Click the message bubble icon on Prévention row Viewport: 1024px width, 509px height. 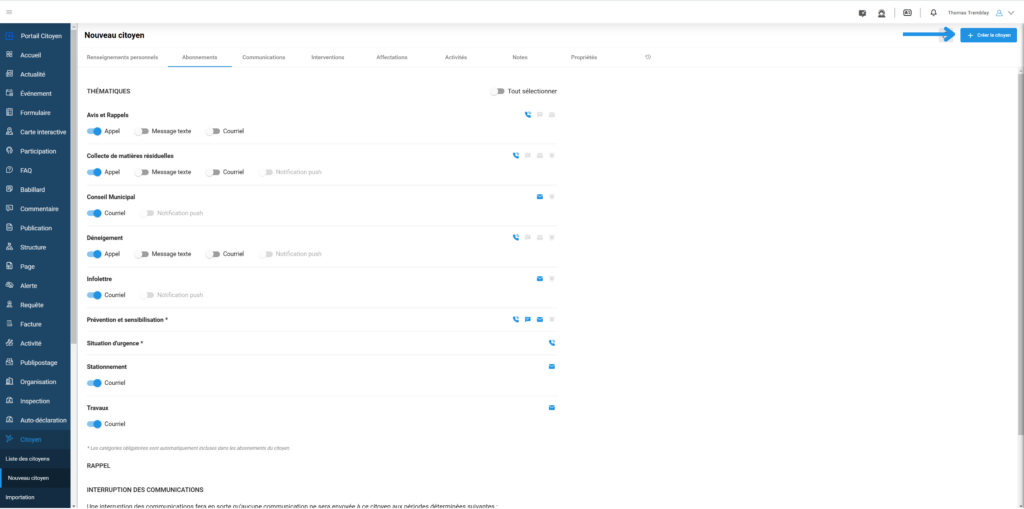[528, 320]
